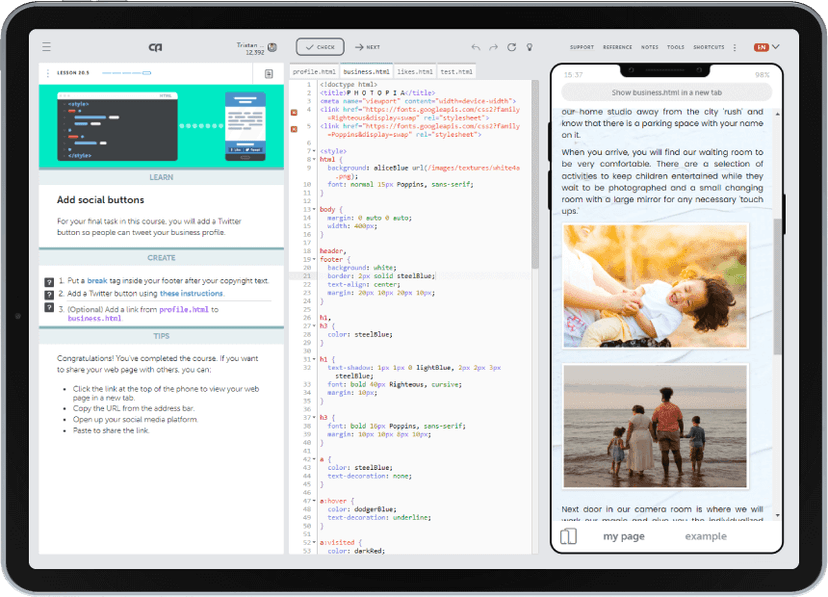The width and height of the screenshot is (828, 597).
Task: Open the three-dot more options menu
Action: [x=735, y=47]
